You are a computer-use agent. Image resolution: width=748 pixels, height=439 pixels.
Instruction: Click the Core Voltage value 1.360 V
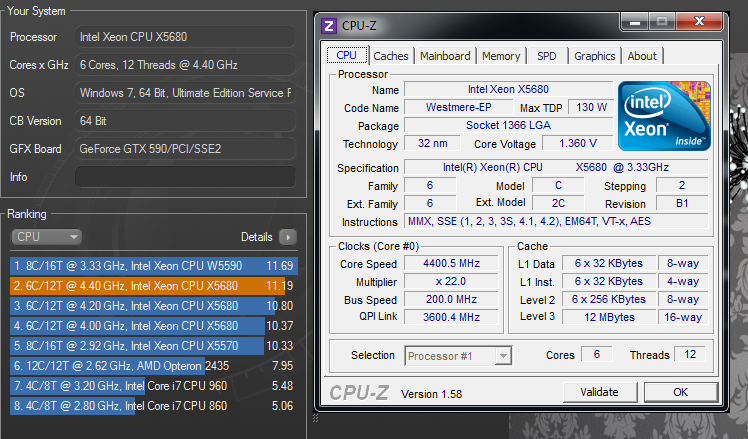[x=578, y=143]
